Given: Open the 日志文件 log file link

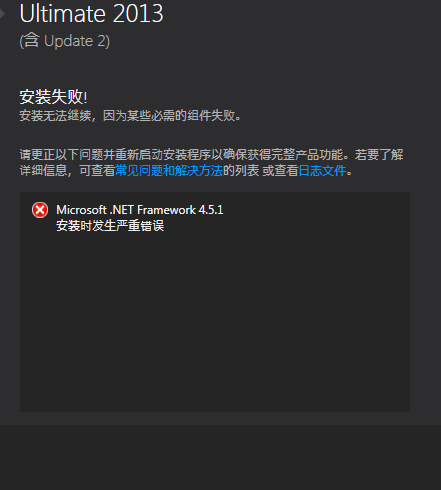Looking at the screenshot, I should (322, 171).
